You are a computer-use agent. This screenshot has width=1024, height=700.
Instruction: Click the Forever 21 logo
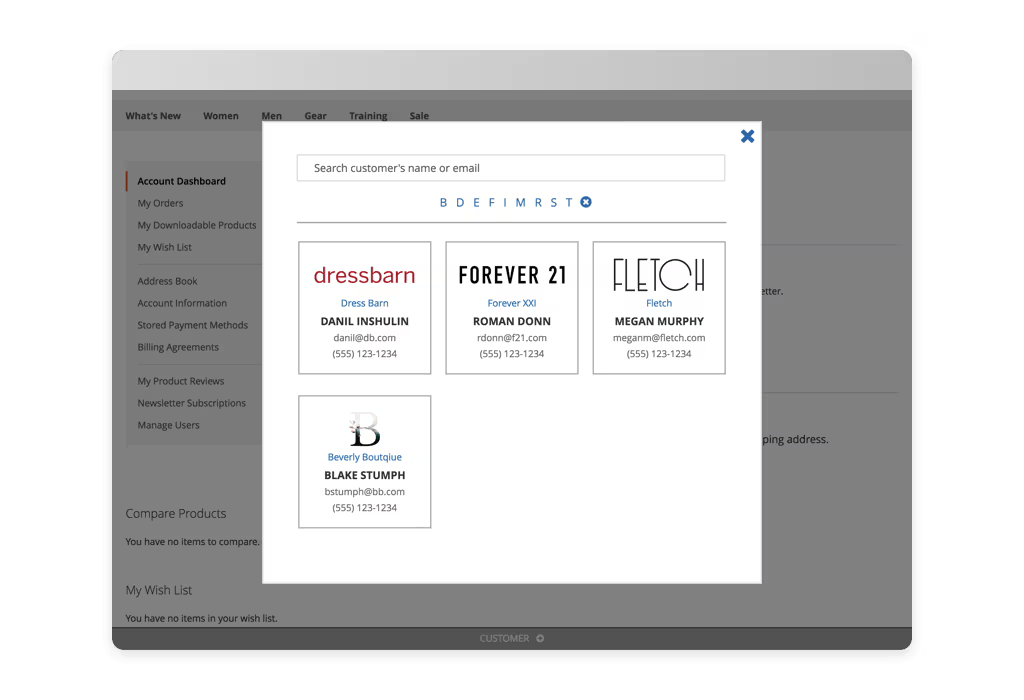click(511, 275)
